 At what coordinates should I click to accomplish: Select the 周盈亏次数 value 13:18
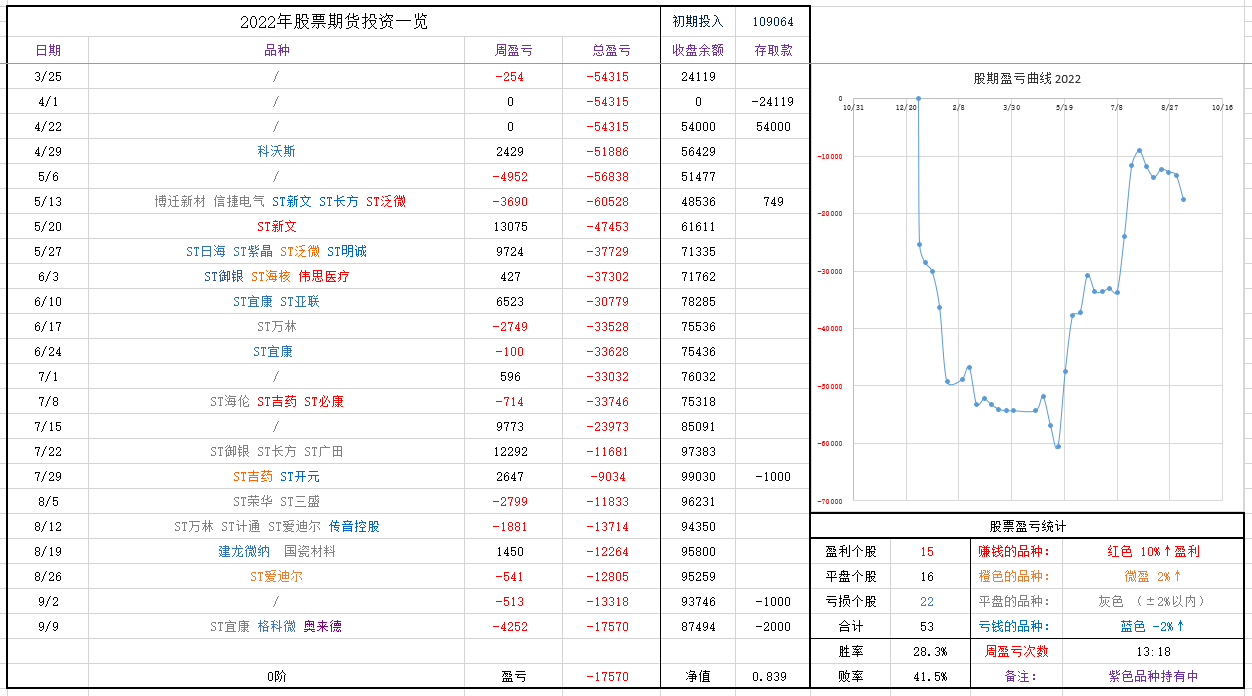pyautogui.click(x=1153, y=652)
